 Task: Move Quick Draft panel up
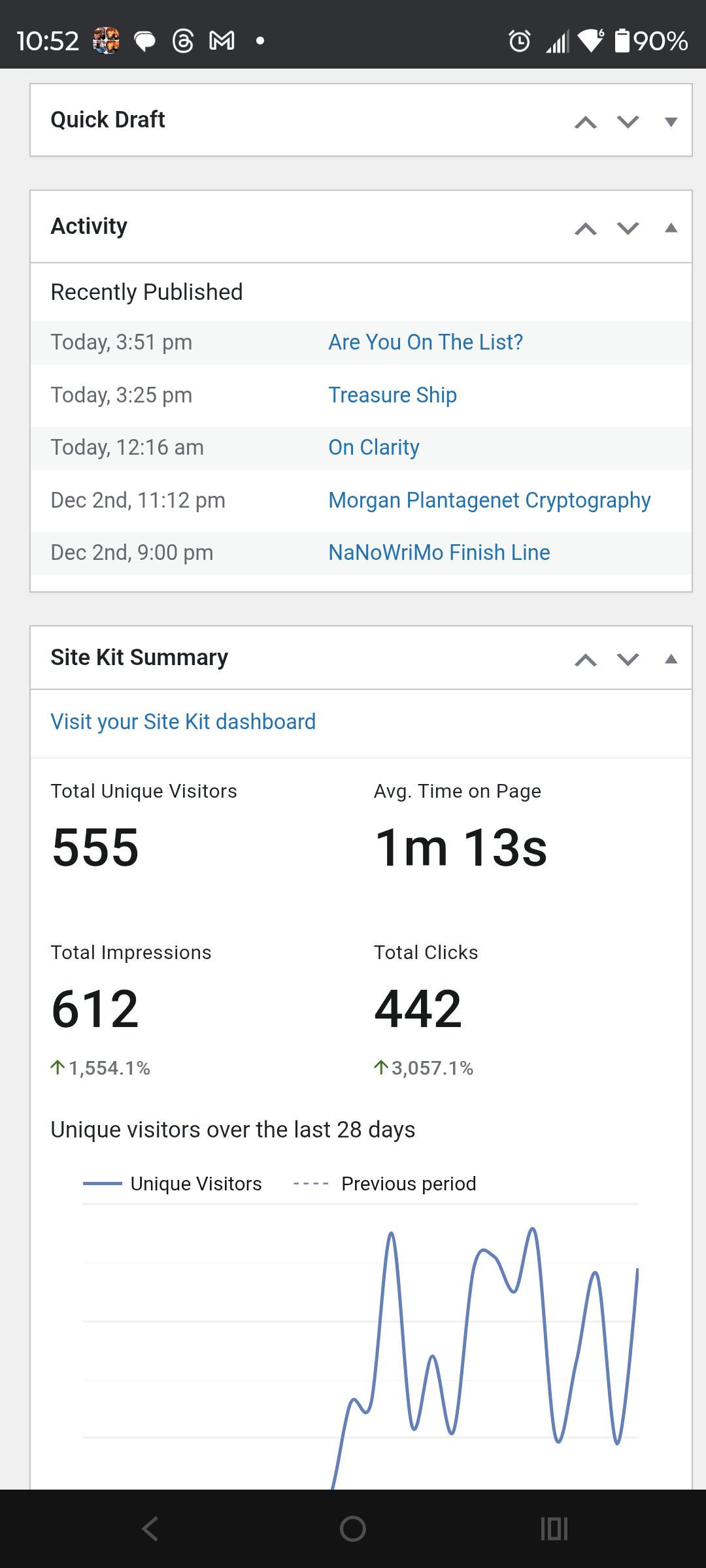tap(586, 122)
